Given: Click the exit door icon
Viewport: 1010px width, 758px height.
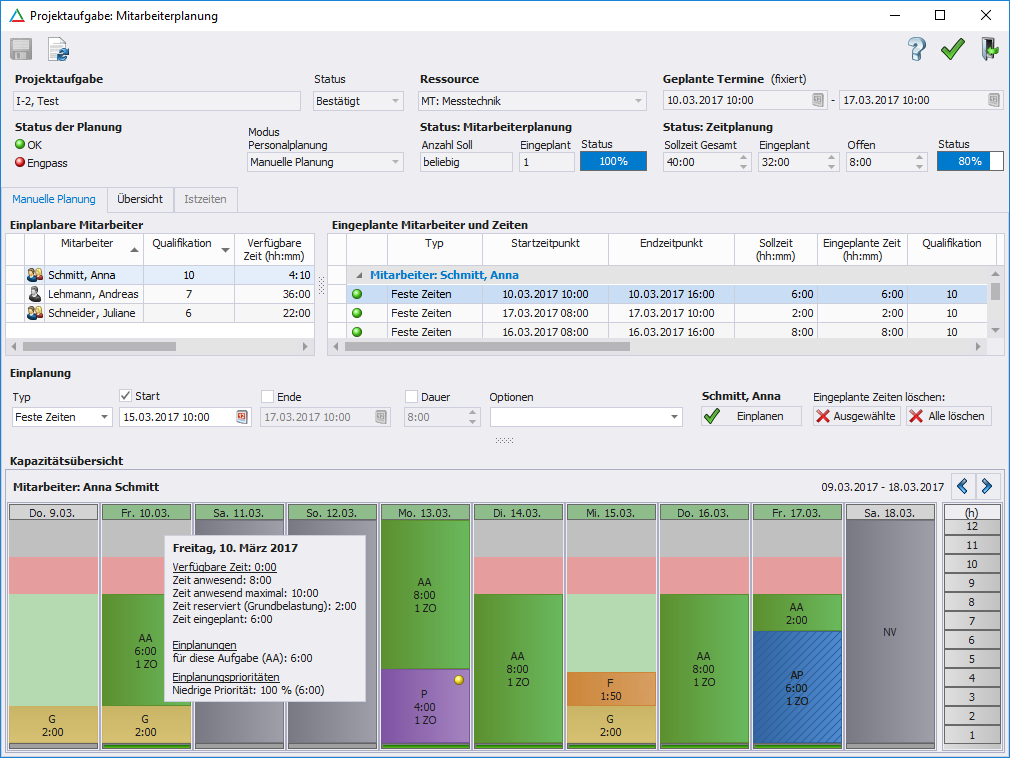Looking at the screenshot, I should point(989,49).
